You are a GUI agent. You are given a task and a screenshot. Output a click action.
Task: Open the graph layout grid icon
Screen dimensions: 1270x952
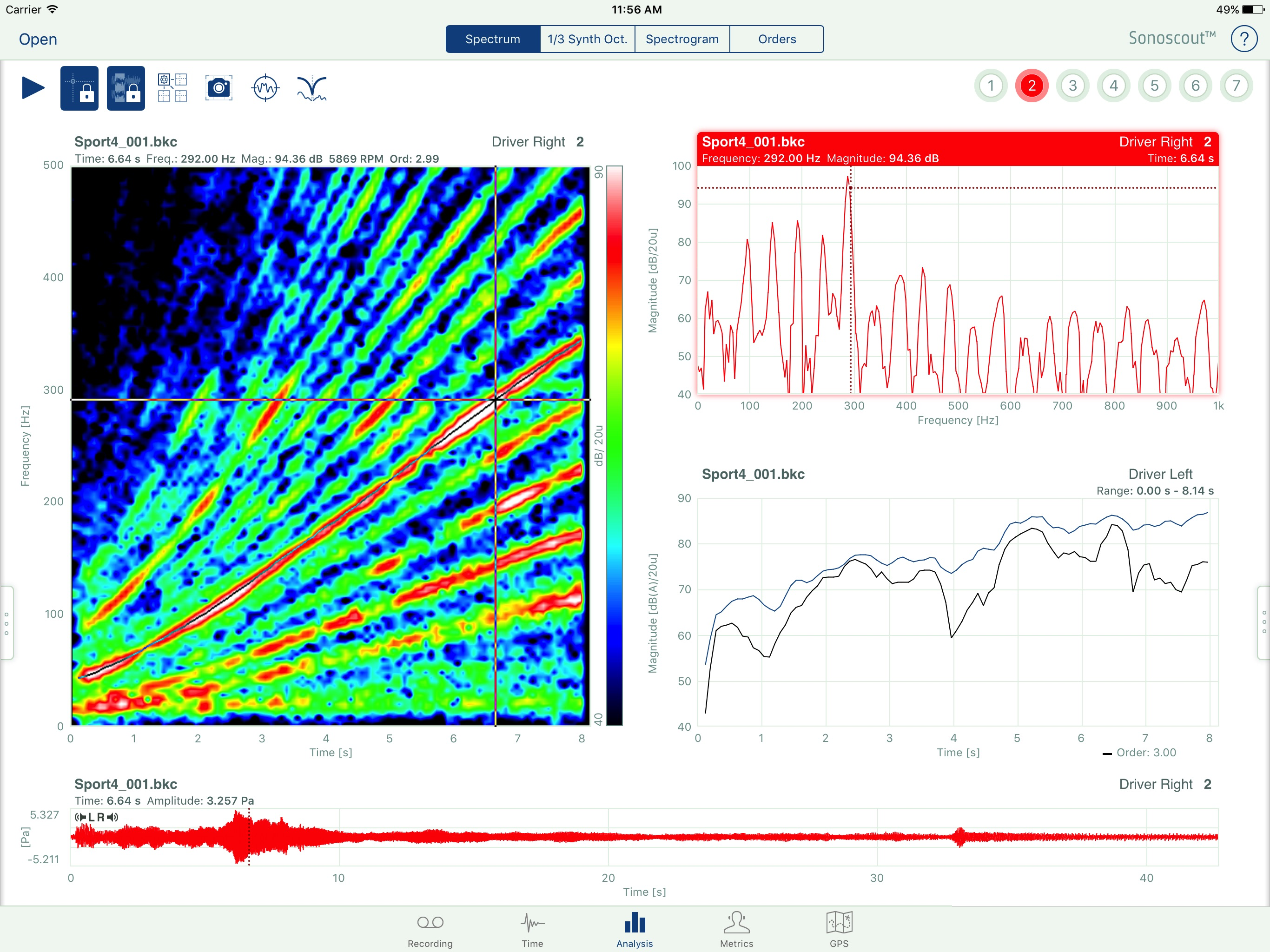tap(172, 88)
